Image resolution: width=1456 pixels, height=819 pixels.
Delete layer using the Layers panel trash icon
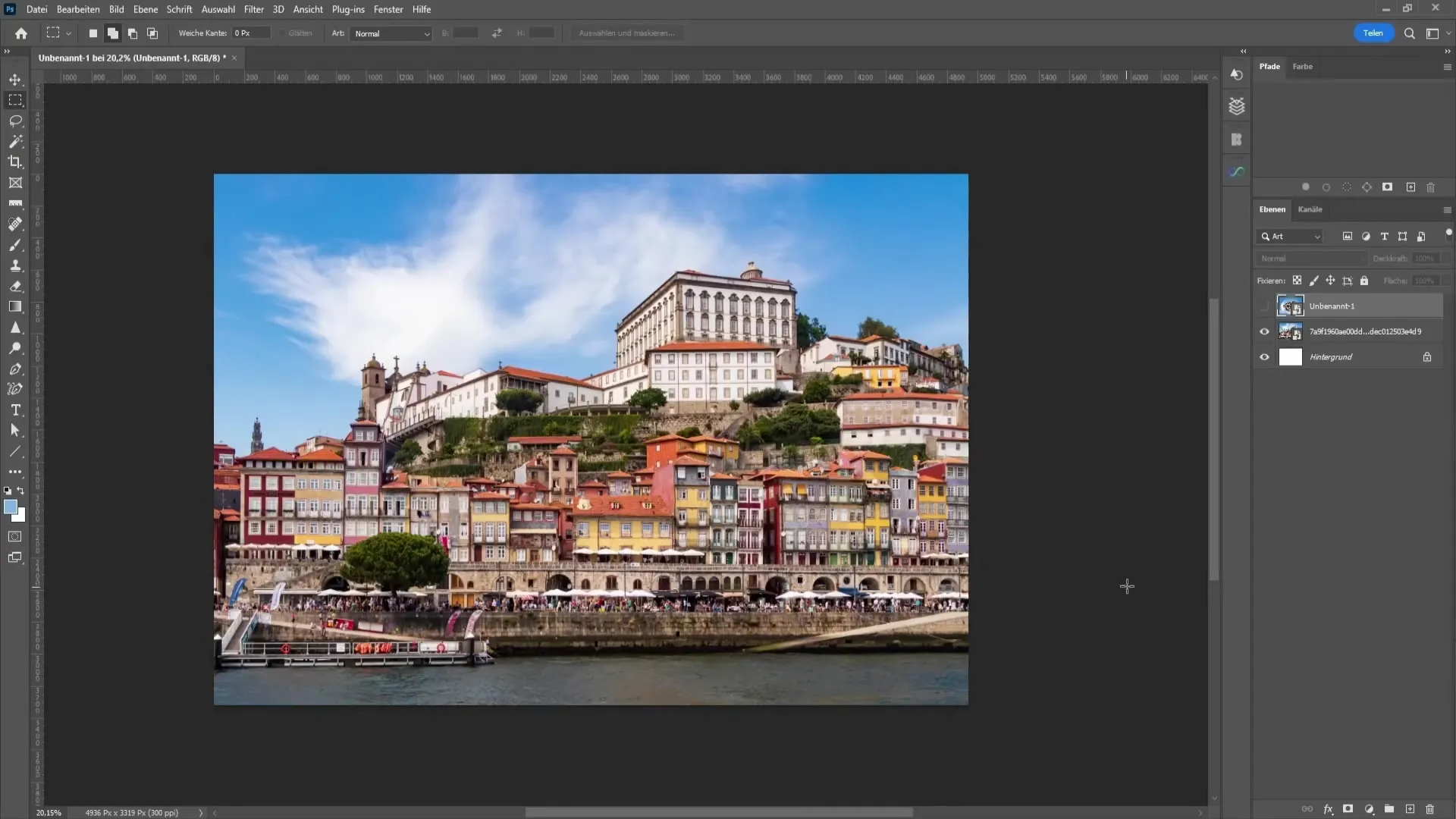point(1430,809)
